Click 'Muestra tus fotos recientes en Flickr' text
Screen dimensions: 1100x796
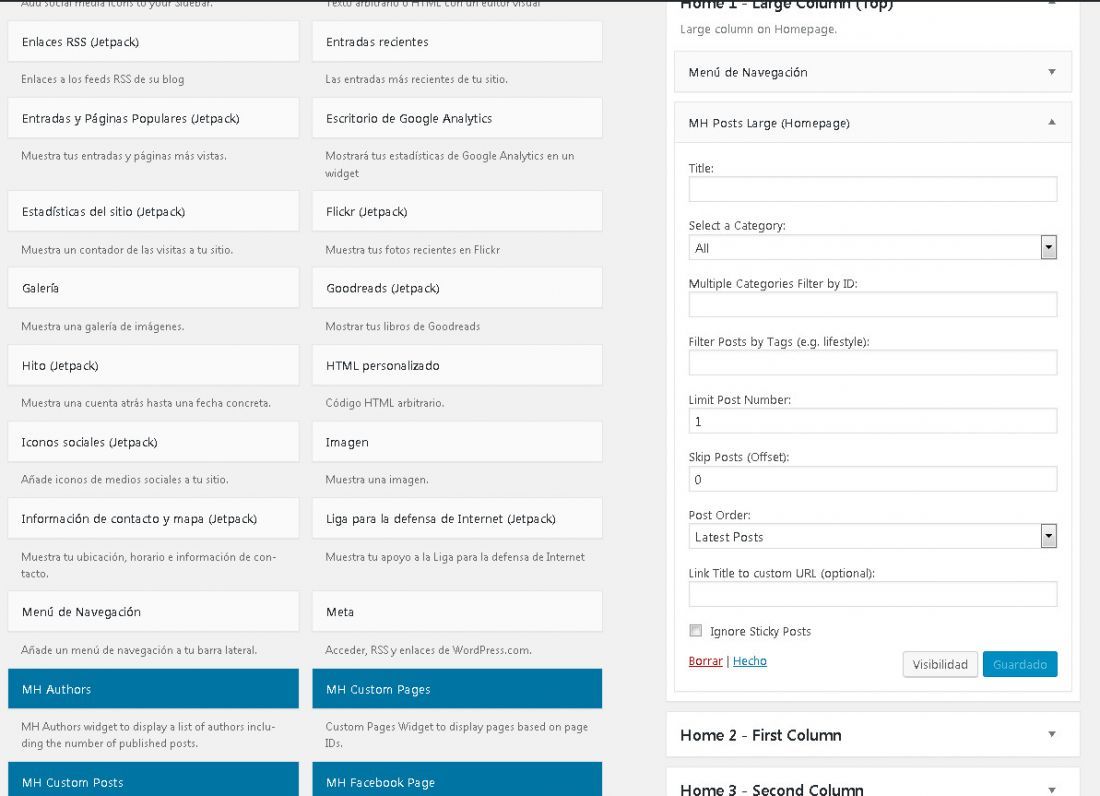pos(412,250)
